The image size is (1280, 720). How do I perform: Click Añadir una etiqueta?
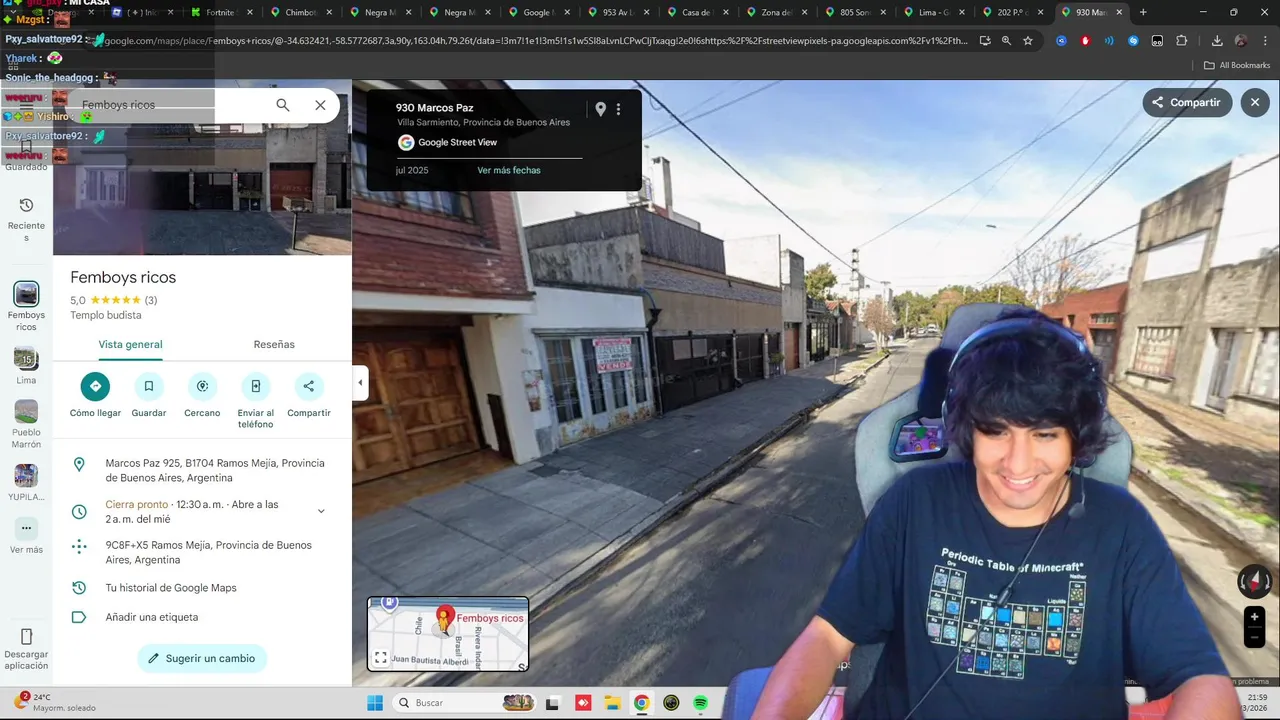click(202, 617)
